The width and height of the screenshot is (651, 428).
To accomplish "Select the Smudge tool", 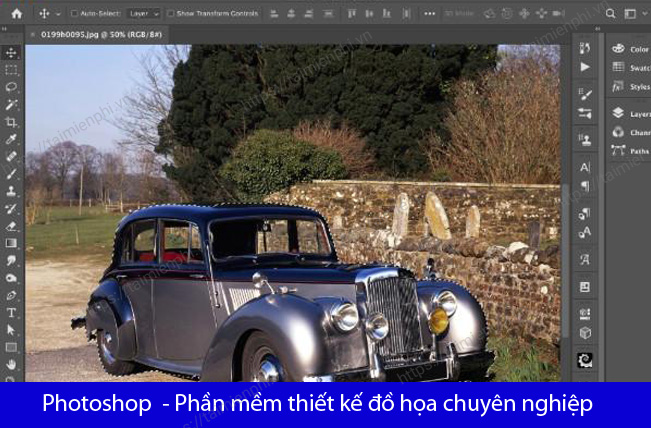I will pos(11,260).
